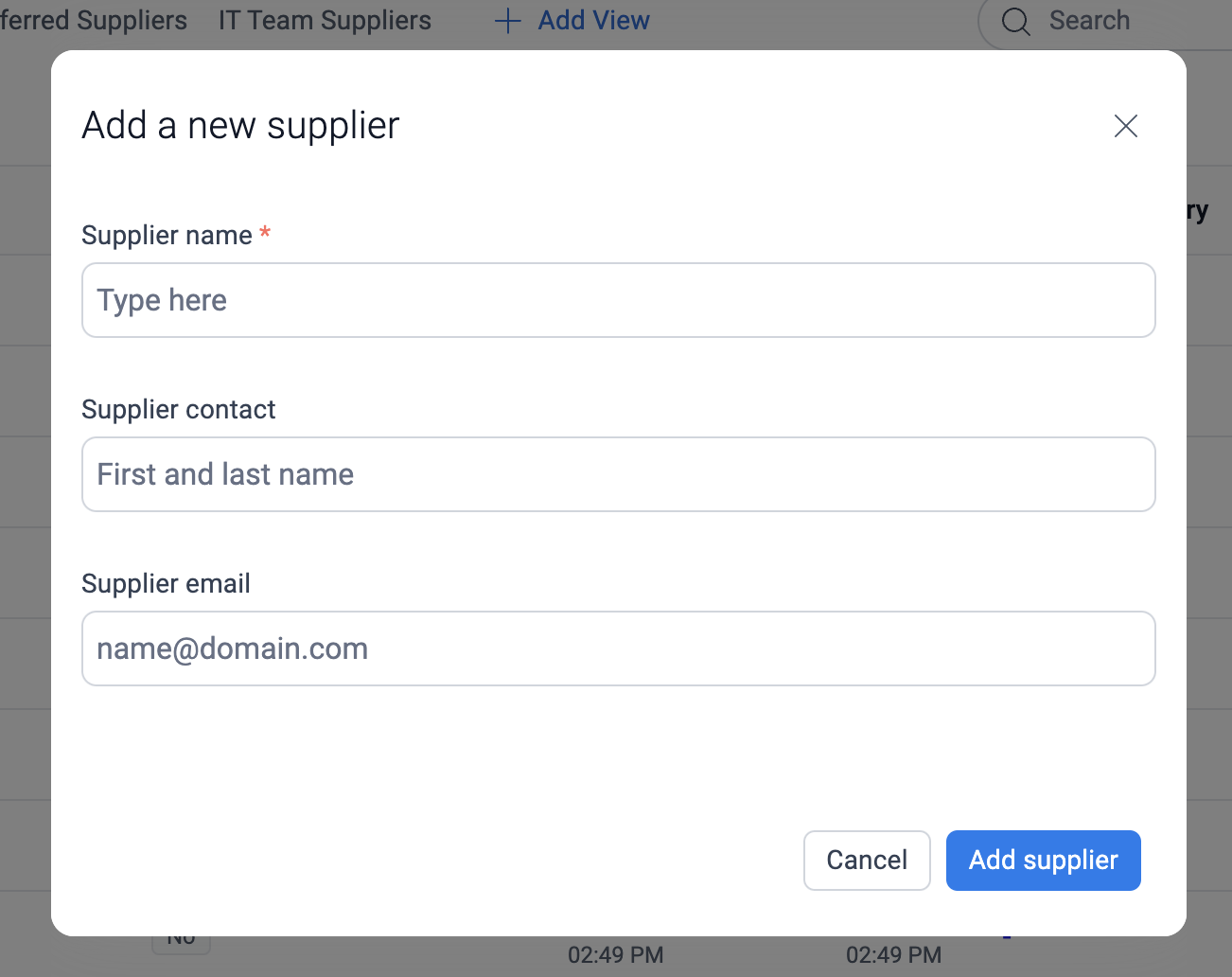Image resolution: width=1232 pixels, height=977 pixels.
Task: Click the magnifying glass search icon
Action: click(x=1015, y=21)
